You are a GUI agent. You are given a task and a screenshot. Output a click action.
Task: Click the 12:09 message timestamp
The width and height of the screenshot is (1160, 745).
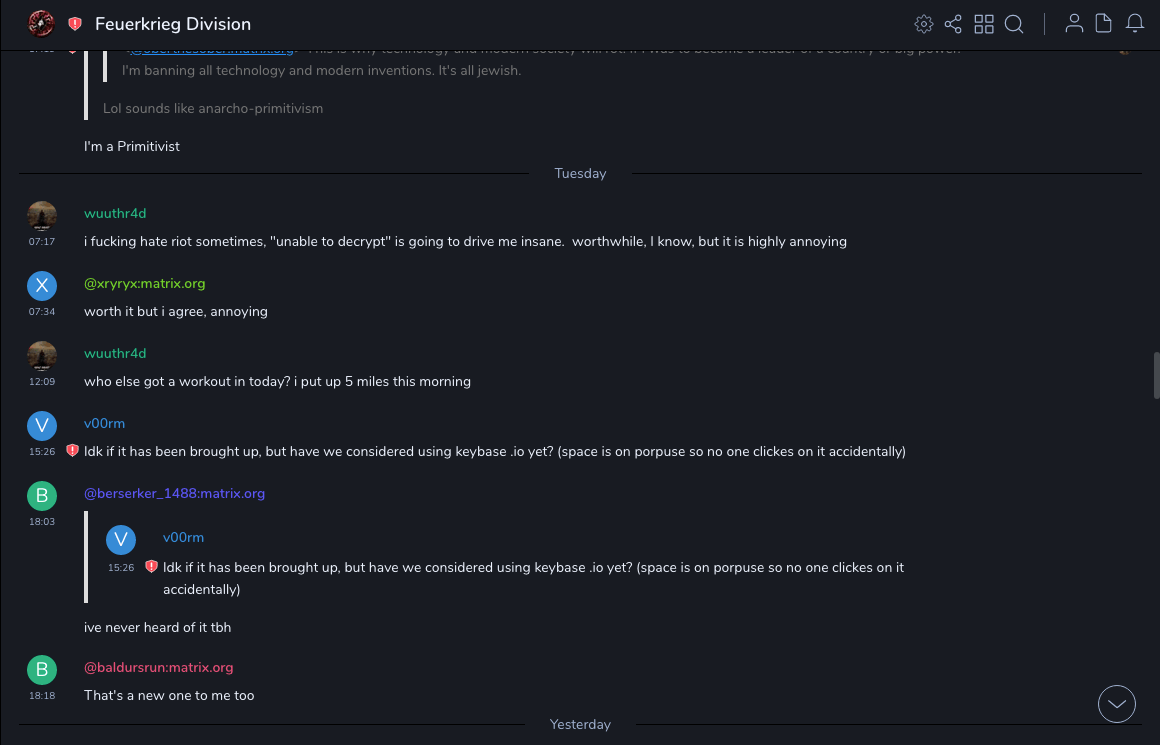click(42, 382)
